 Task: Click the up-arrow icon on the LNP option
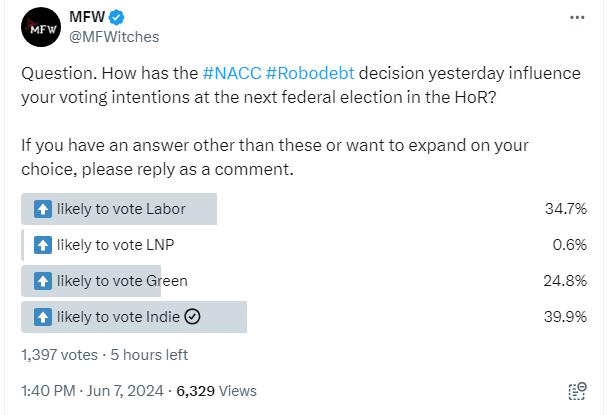[42, 245]
